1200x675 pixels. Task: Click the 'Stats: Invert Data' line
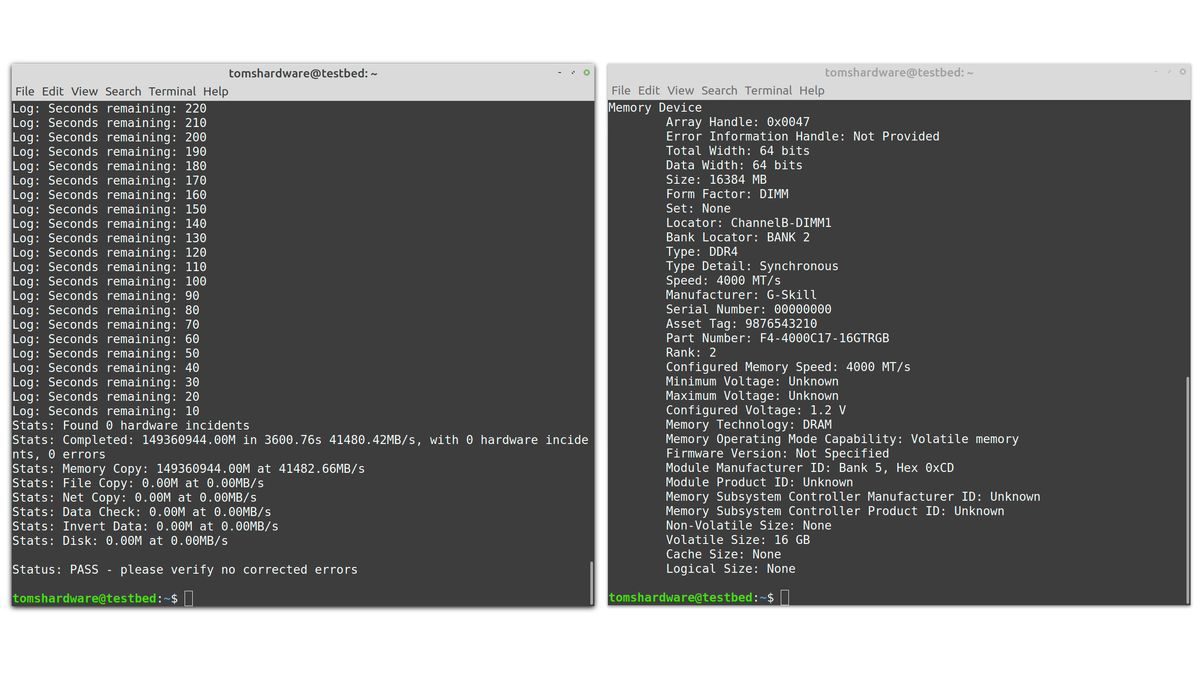click(x=145, y=526)
